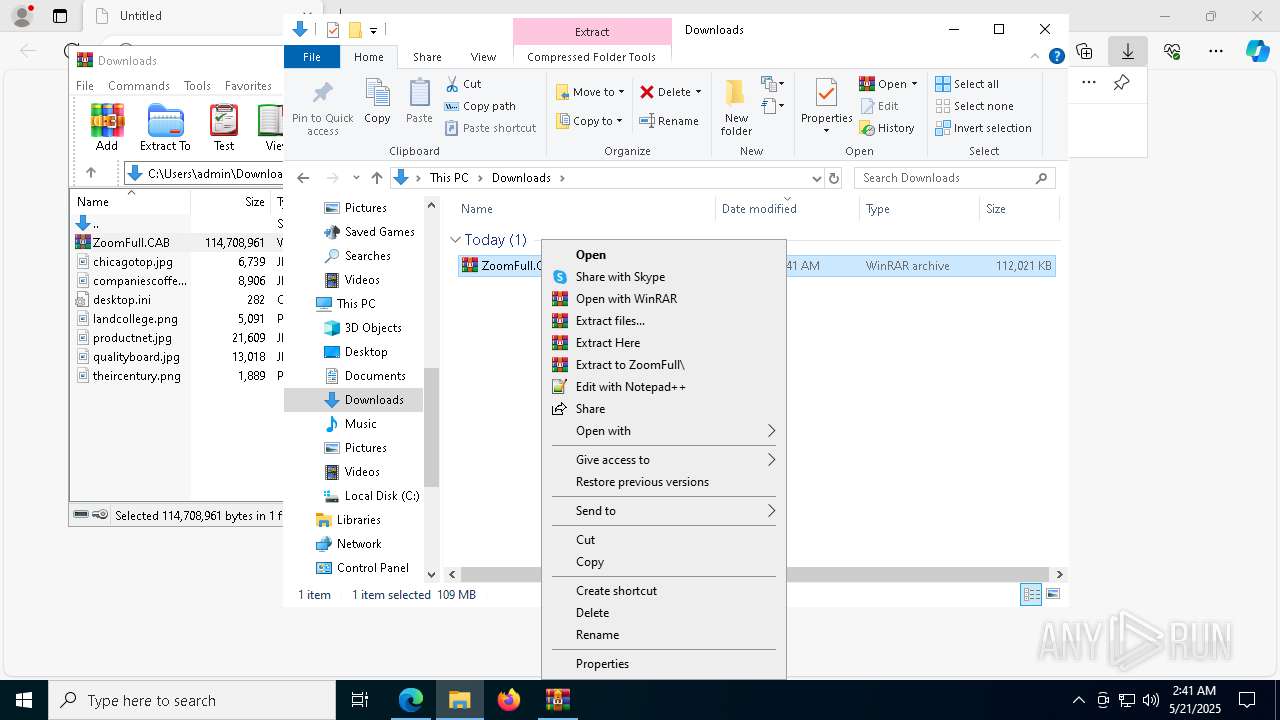This screenshot has width=1280, height=720.
Task: Open the ribbon Open button dropdown
Action: pos(914,84)
